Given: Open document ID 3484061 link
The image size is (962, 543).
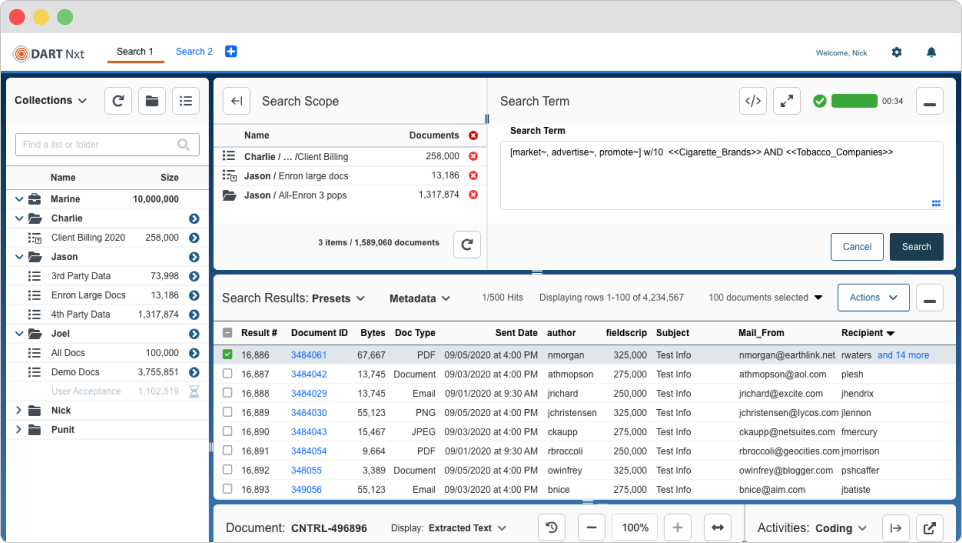Looking at the screenshot, I should (309, 355).
